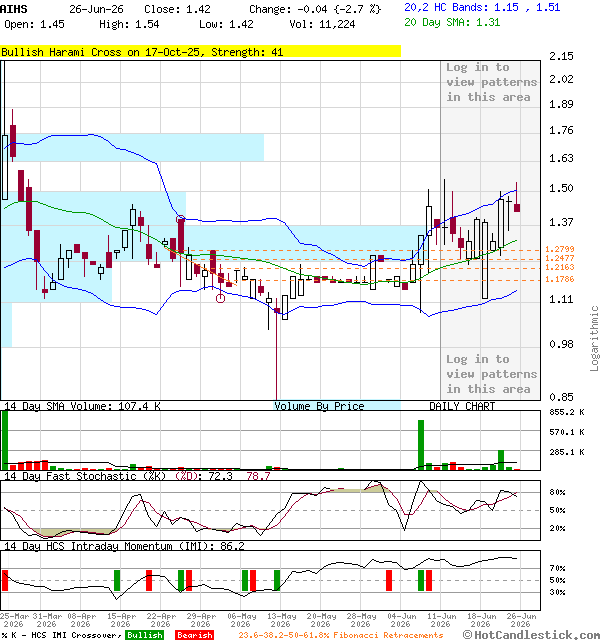Click the Bullish Harami Cross yellow banner
The width and height of the screenshot is (600, 640).
click(x=200, y=52)
